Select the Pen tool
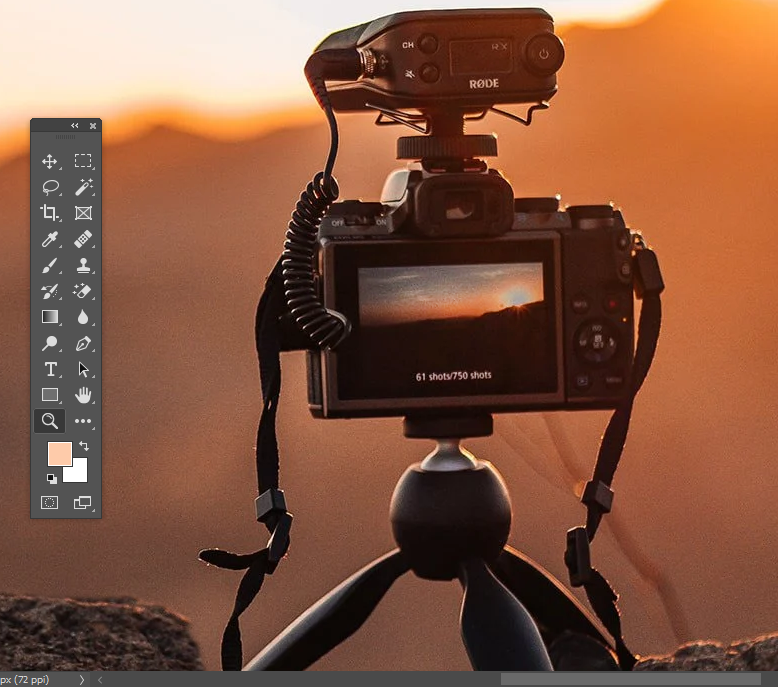The image size is (778, 687). pyautogui.click(x=83, y=343)
